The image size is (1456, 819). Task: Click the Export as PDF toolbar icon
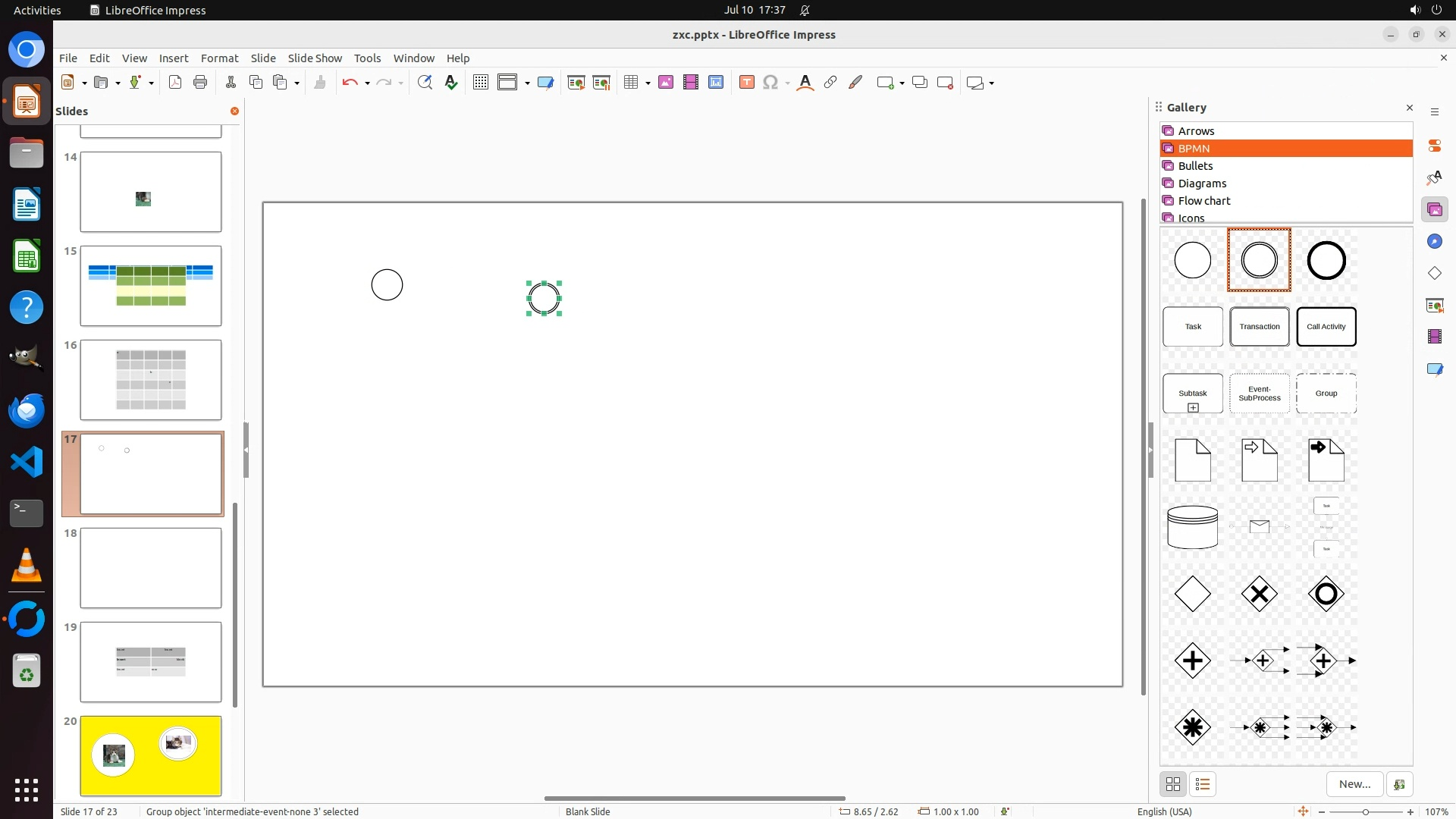coord(175,83)
